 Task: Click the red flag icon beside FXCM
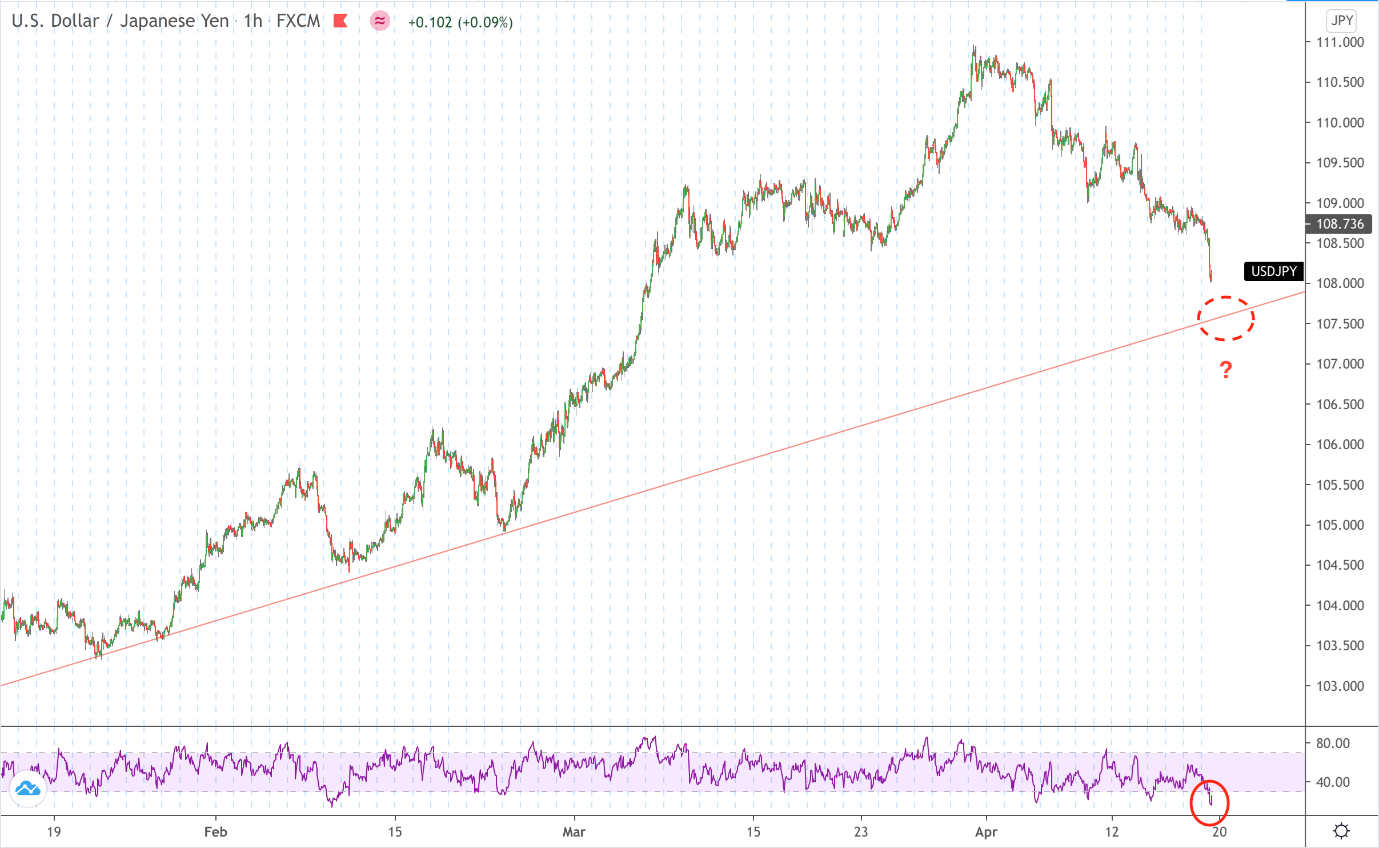coord(343,20)
